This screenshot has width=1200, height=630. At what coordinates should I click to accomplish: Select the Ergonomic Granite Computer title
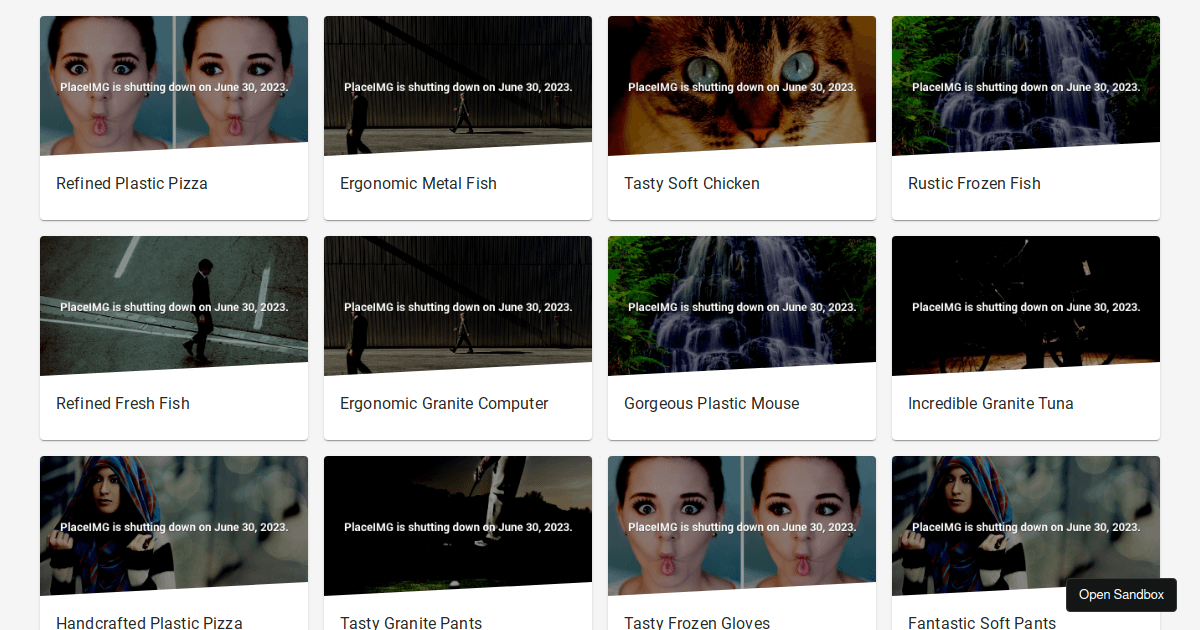(x=444, y=404)
